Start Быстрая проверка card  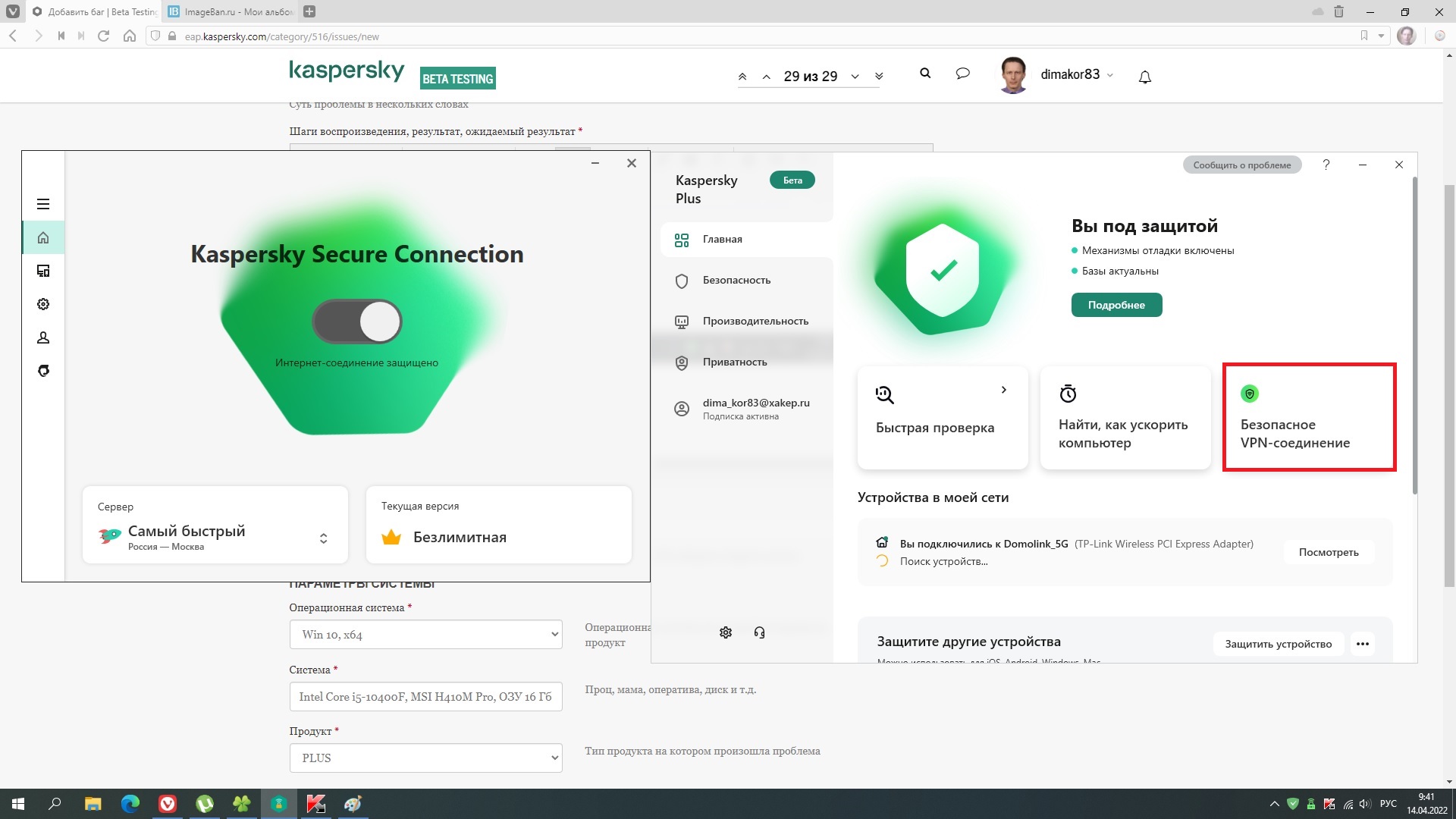click(x=943, y=418)
